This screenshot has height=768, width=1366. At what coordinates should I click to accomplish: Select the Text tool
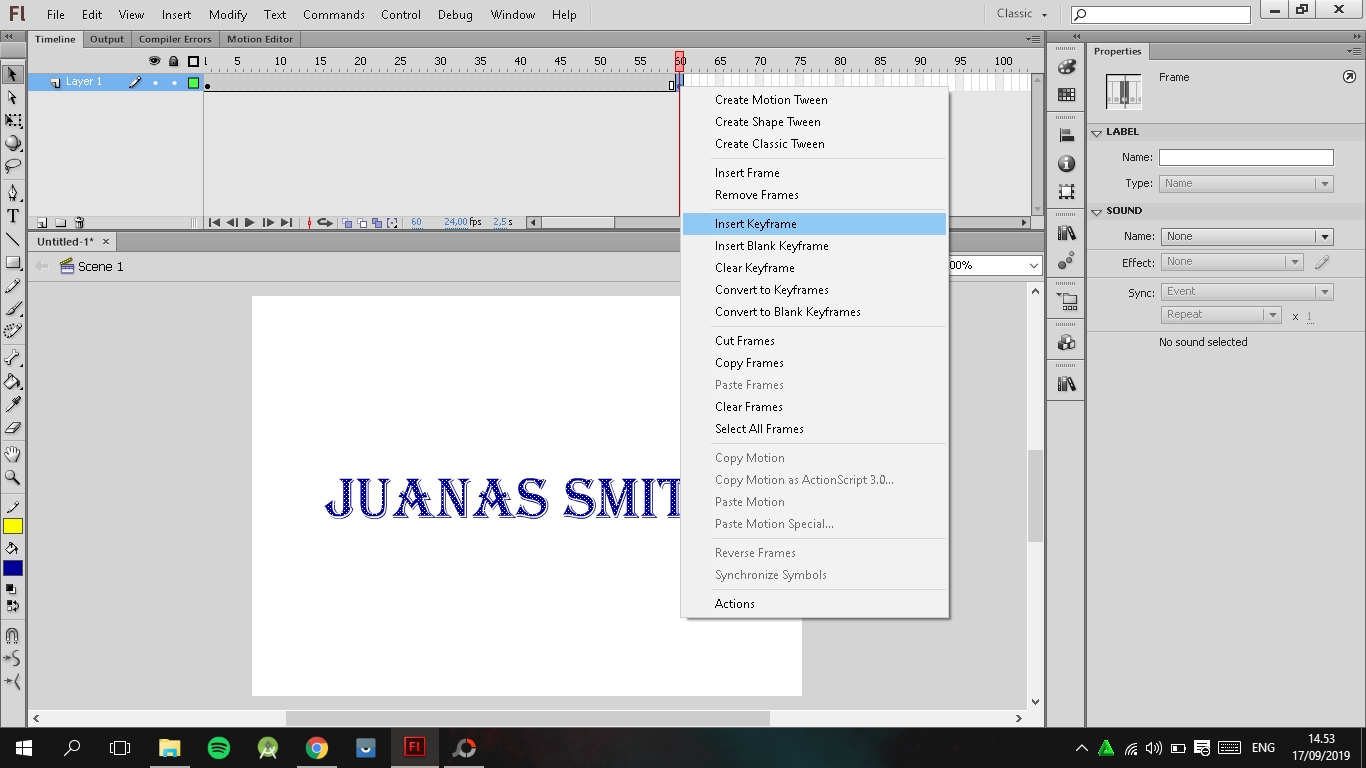pyautogui.click(x=13, y=215)
